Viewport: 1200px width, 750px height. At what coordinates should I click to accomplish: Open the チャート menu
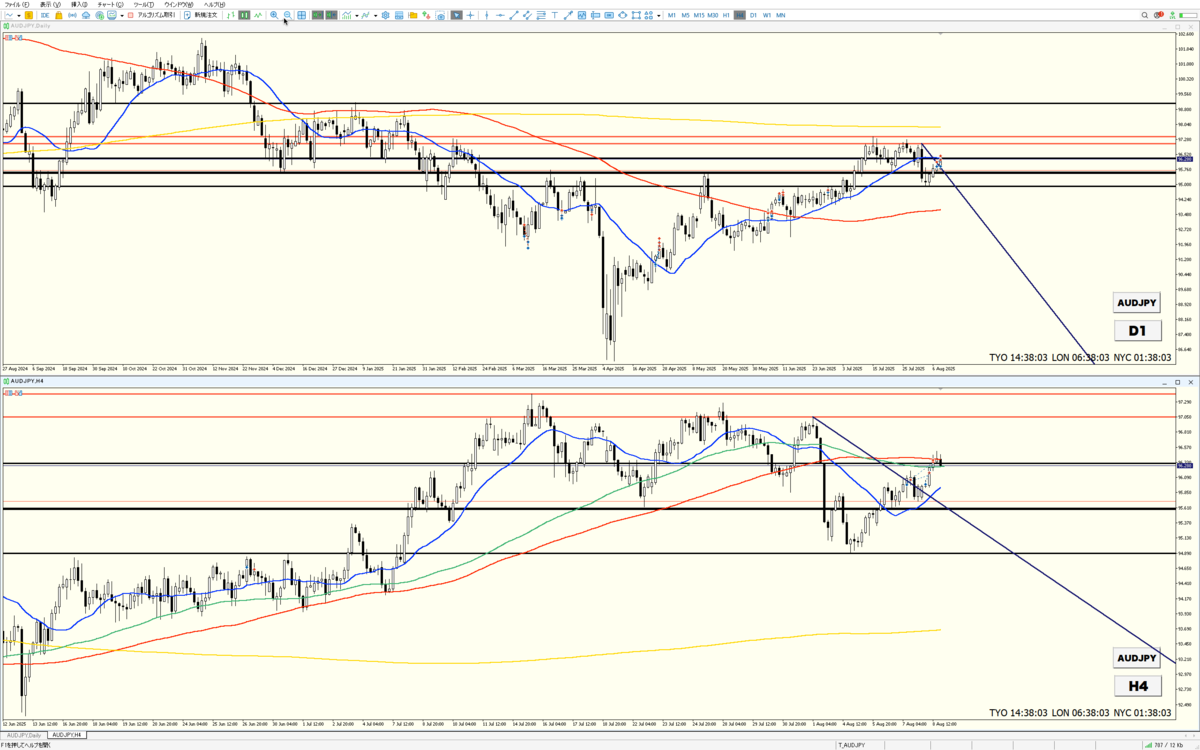coord(110,5)
